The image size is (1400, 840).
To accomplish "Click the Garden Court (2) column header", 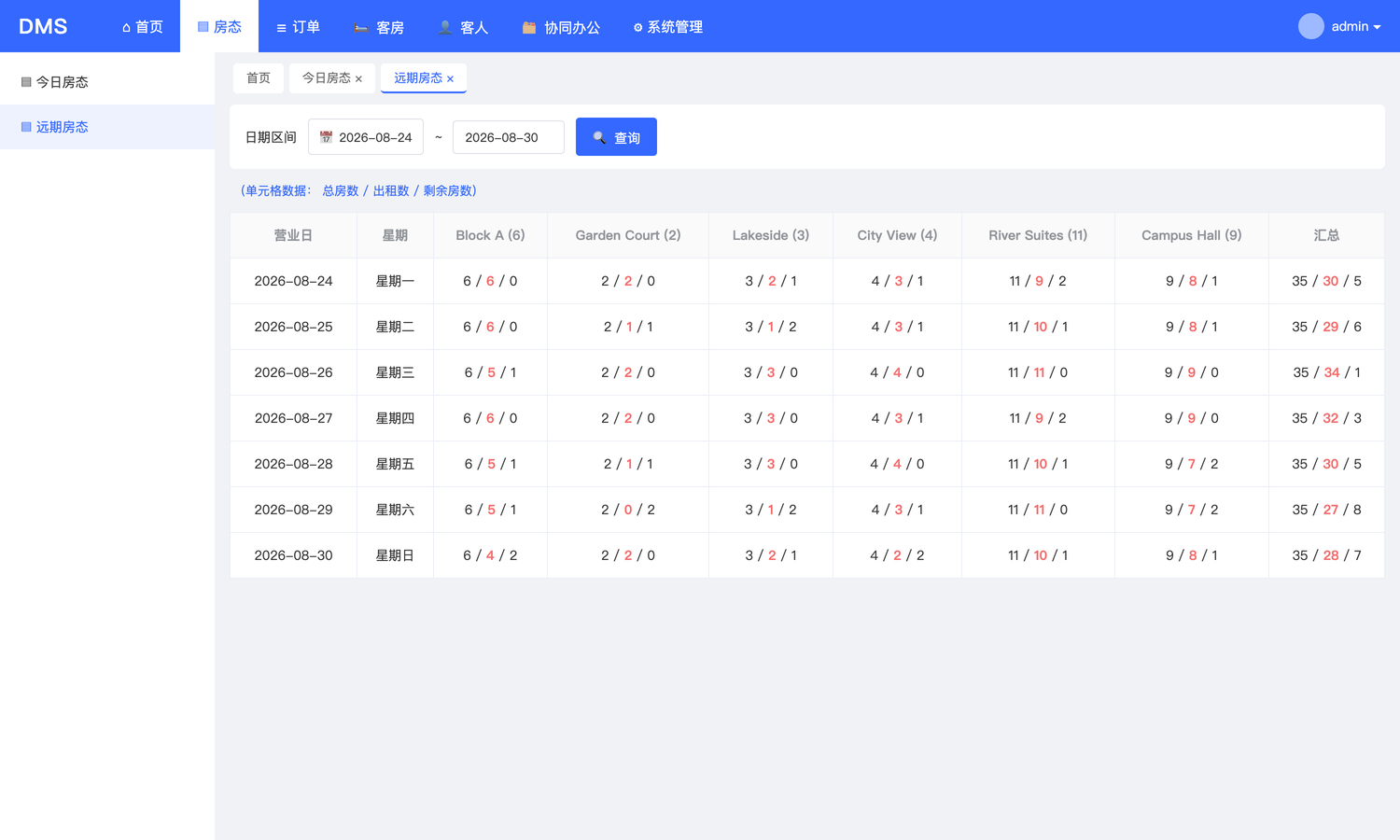I will [x=628, y=235].
